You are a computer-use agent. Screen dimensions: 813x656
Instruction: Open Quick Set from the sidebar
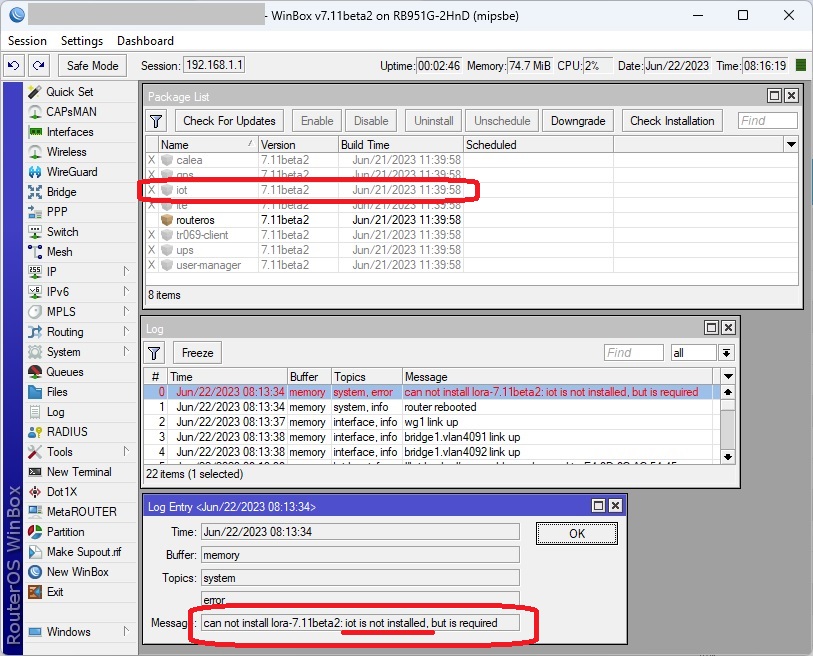[x=69, y=92]
